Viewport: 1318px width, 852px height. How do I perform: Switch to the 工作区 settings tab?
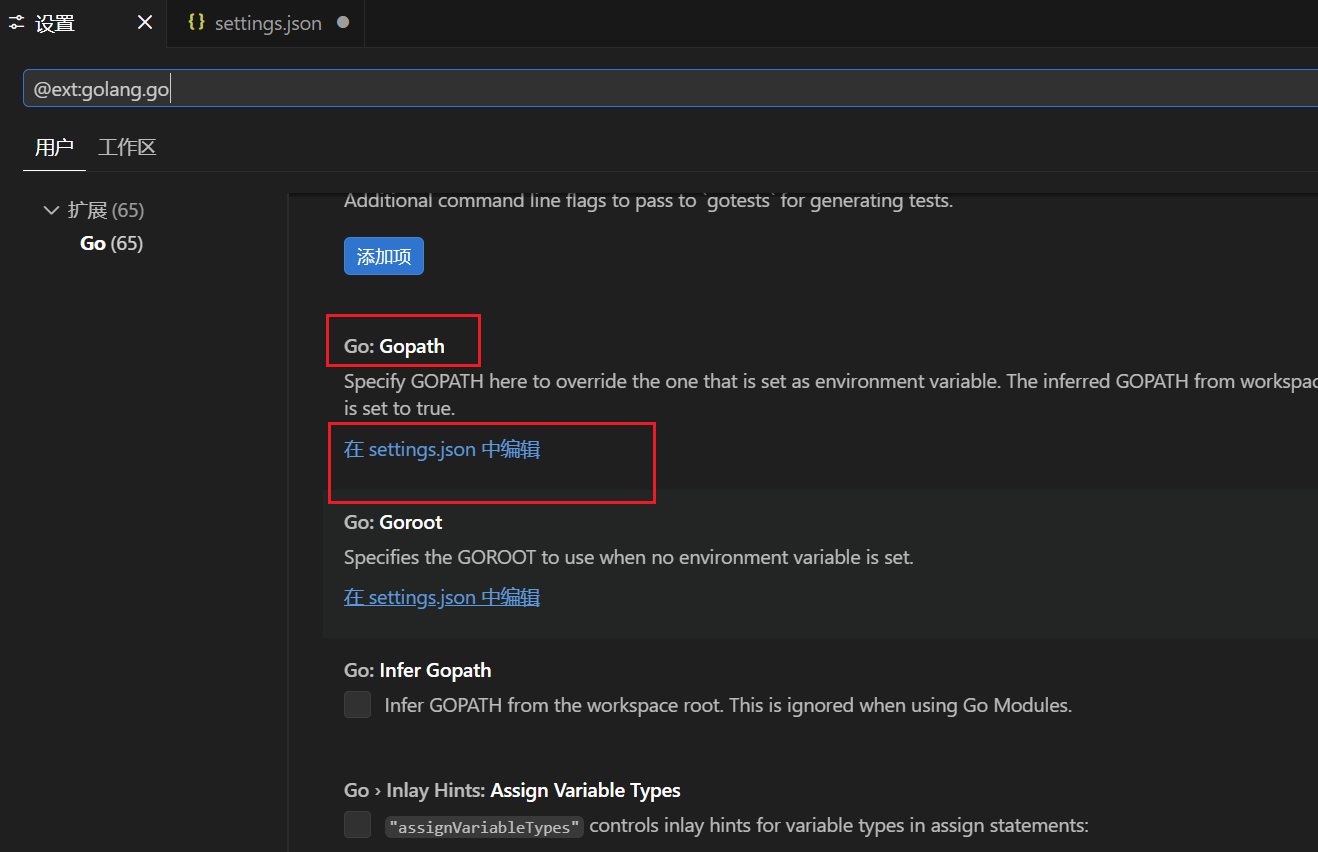(x=127, y=148)
